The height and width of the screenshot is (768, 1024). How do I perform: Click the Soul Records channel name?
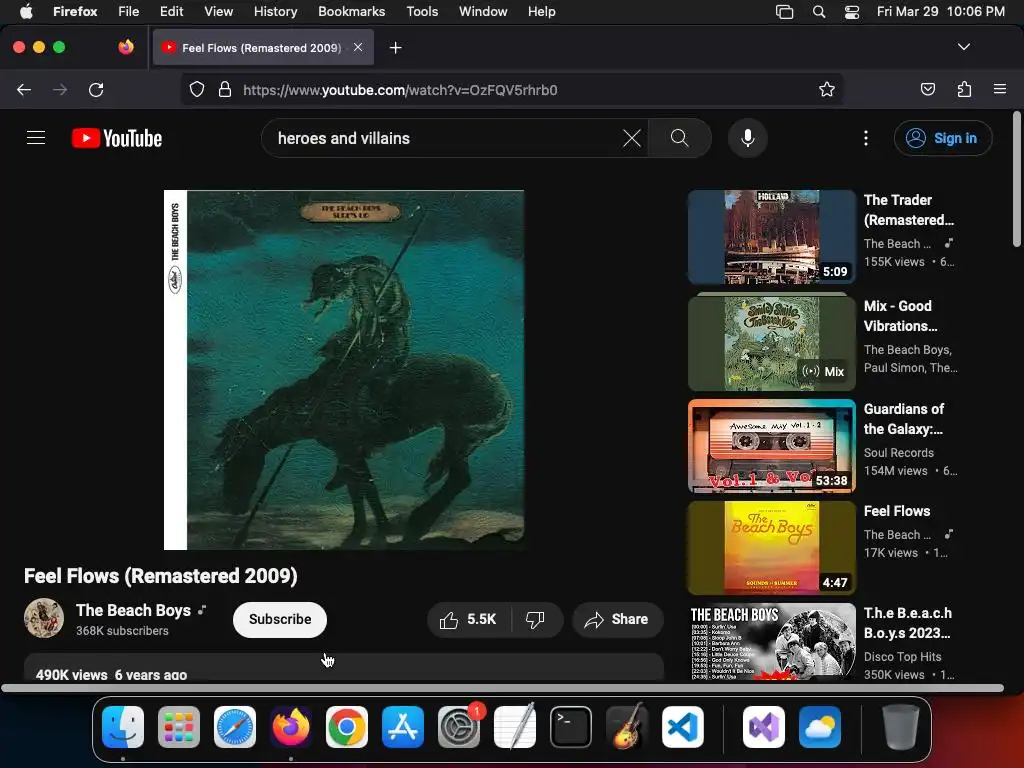[x=899, y=453]
